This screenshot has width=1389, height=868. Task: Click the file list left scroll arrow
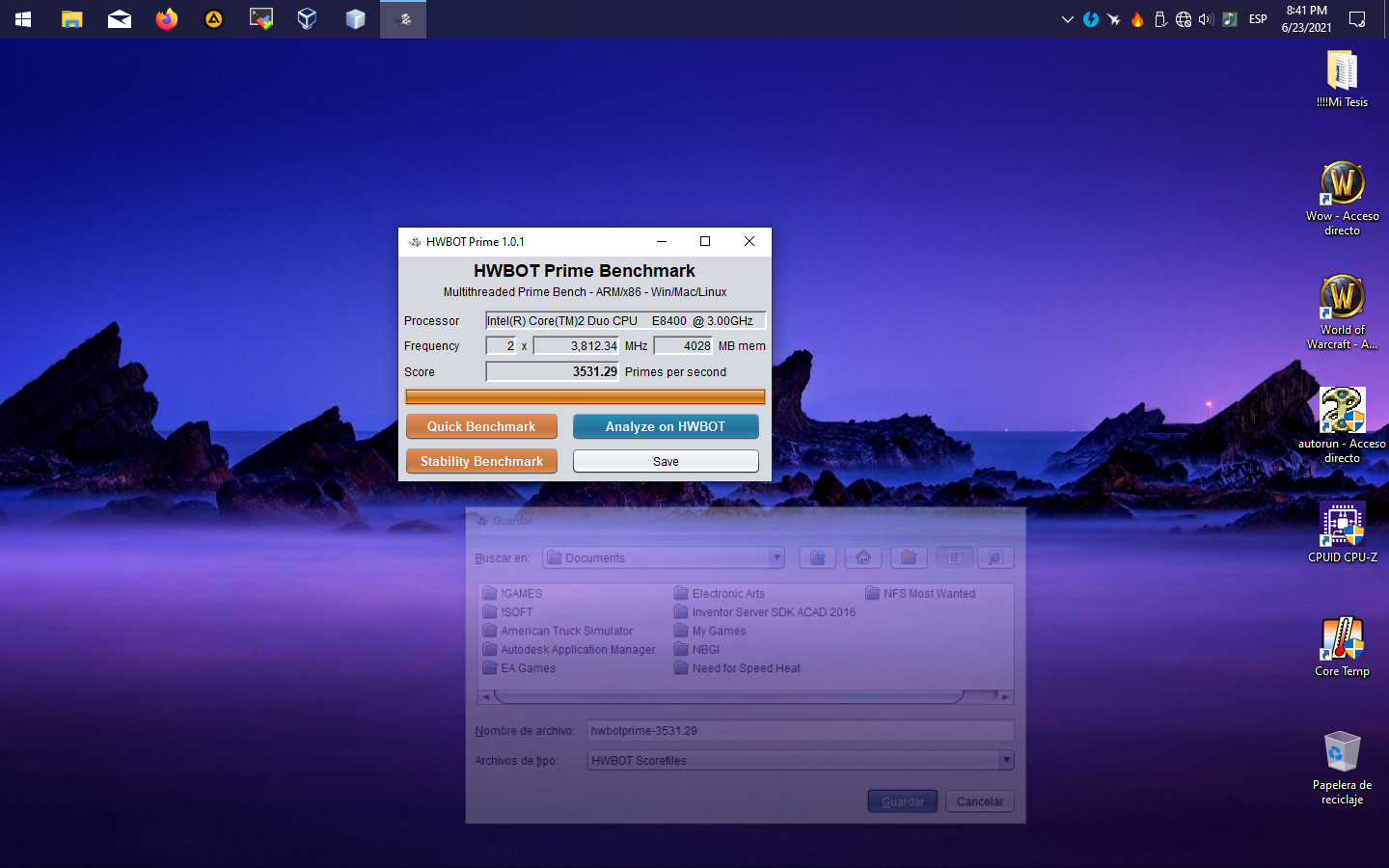pyautogui.click(x=486, y=696)
